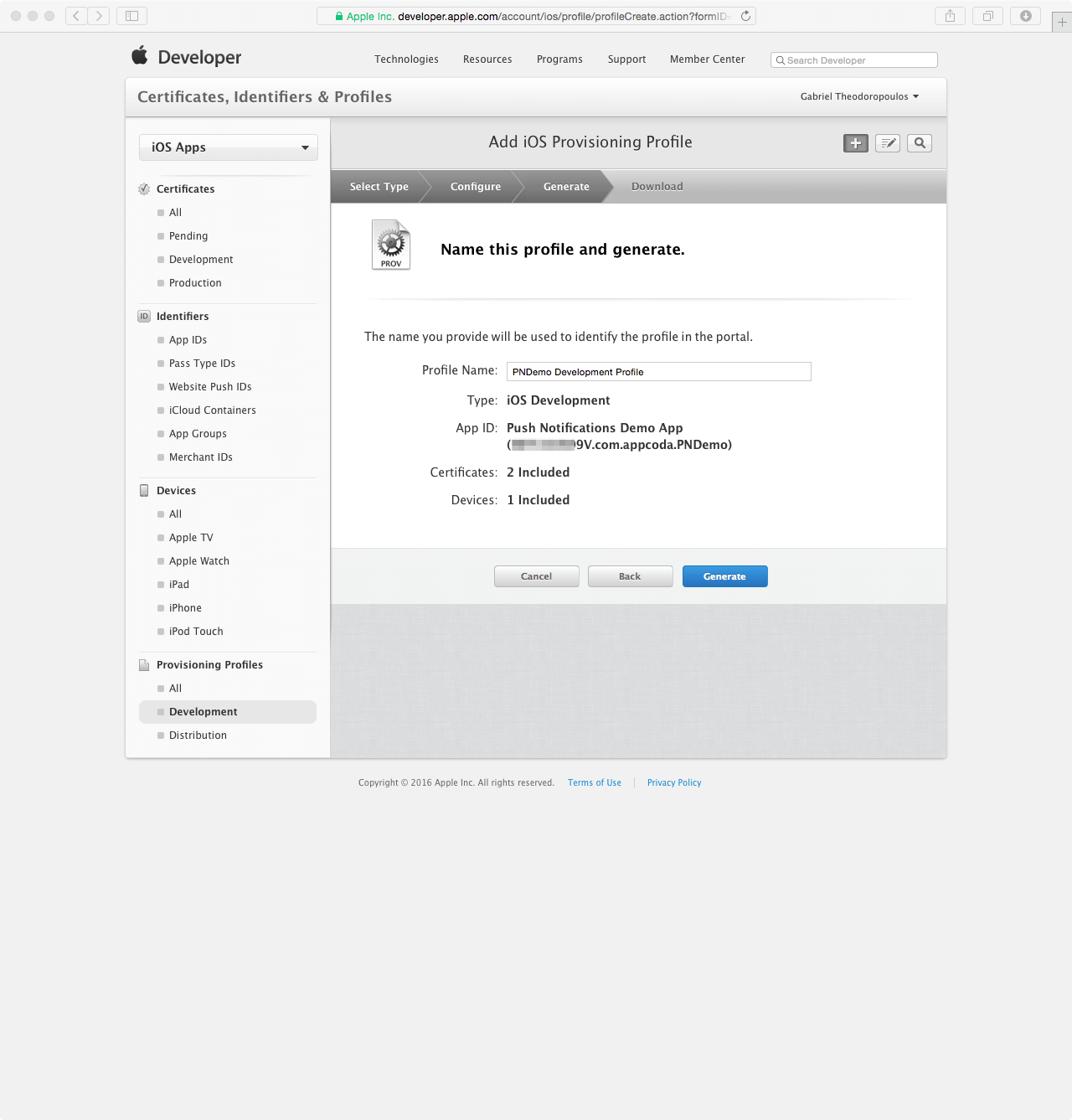The image size is (1072, 1120).
Task: Click the edit profiles pencil icon
Action: pos(888,143)
